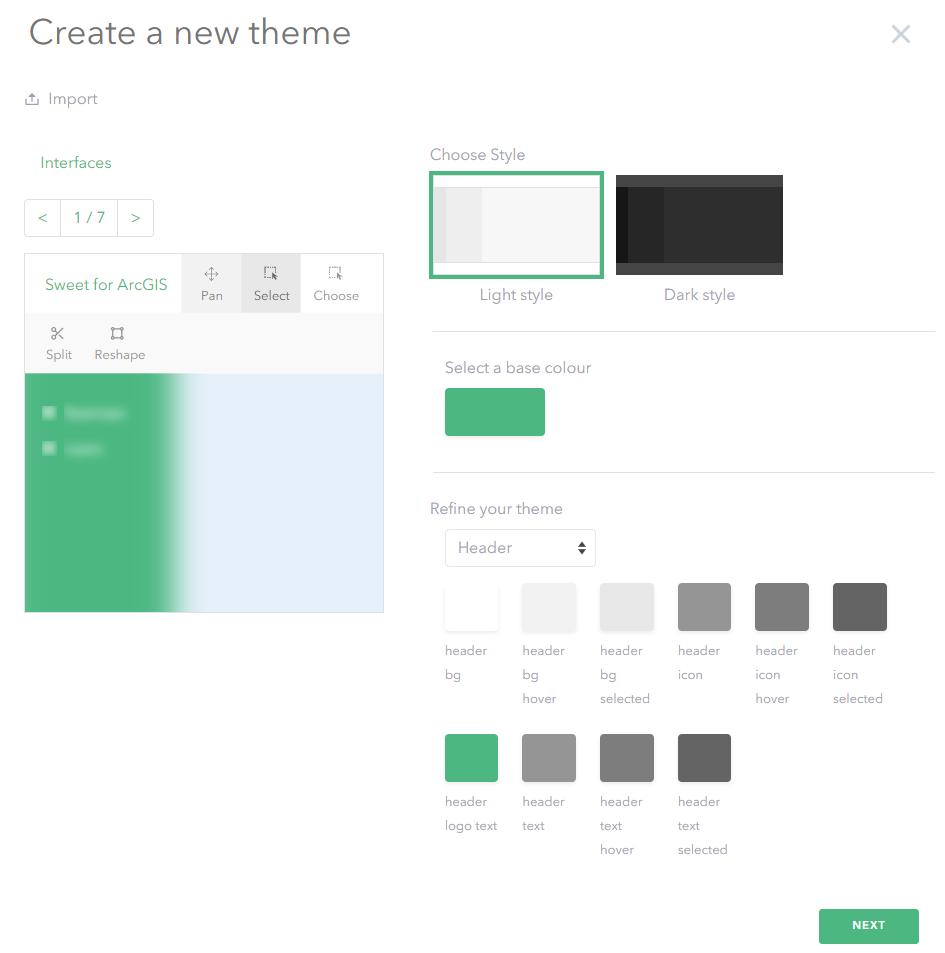Select the Pan tool icon
Viewport: 945px width, 953px height.
pos(211,274)
